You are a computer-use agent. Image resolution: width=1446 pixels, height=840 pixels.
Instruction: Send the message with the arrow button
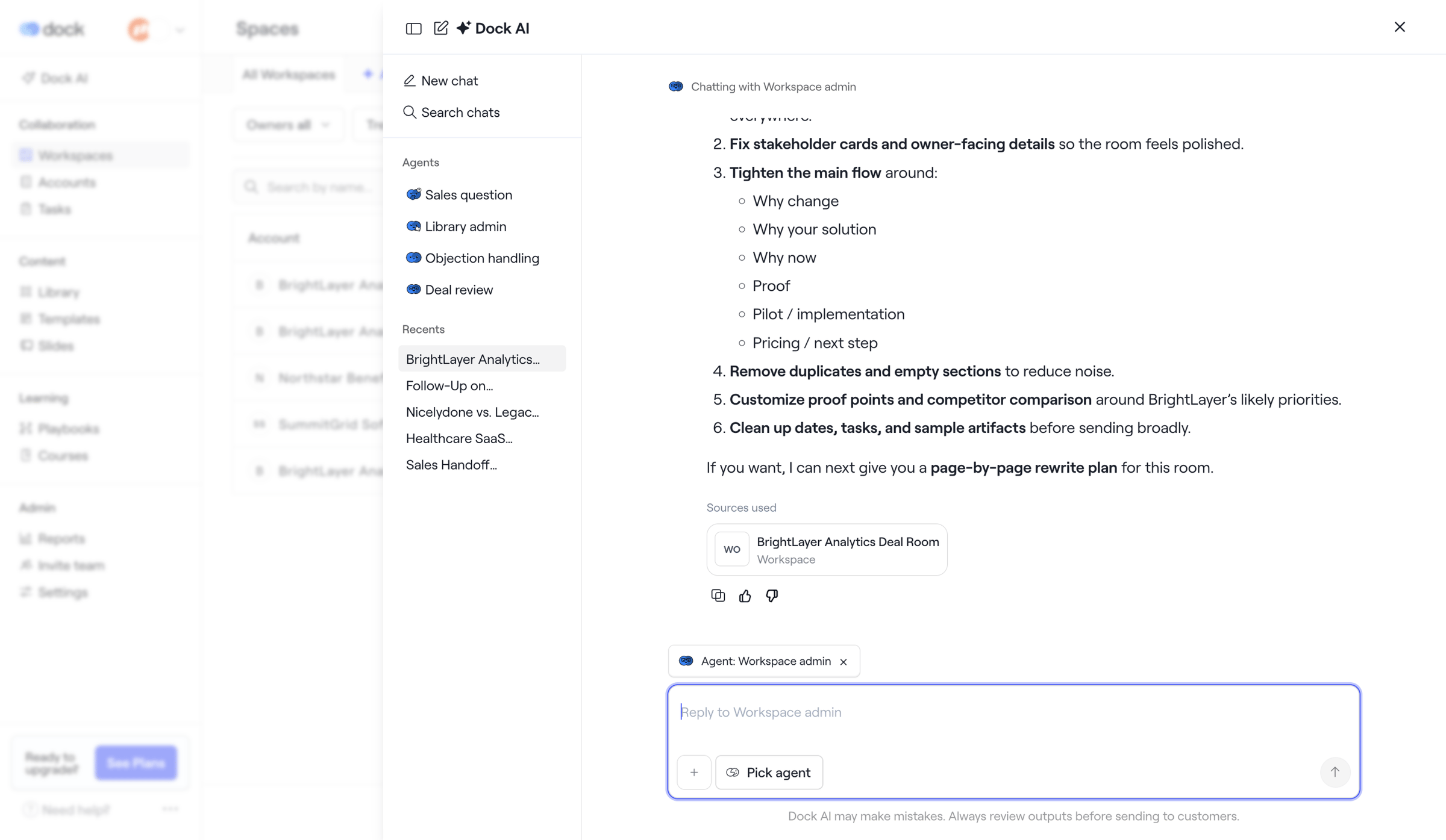point(1335,772)
